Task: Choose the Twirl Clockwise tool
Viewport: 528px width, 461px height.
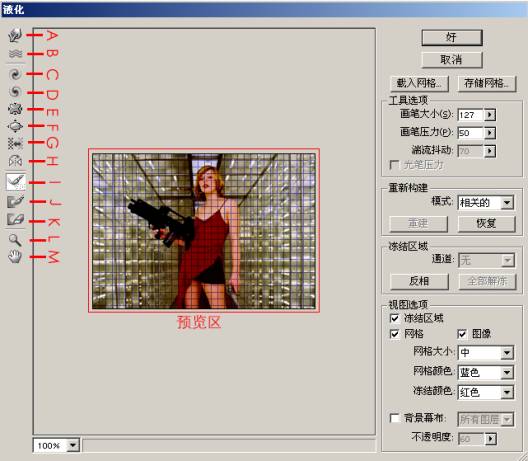Action: coord(15,74)
